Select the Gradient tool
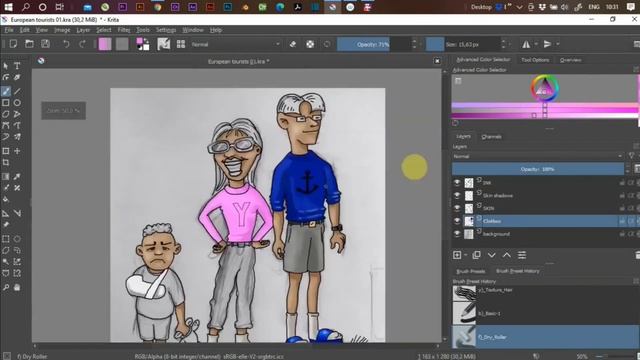Image resolution: width=640 pixels, height=360 pixels. (6, 177)
